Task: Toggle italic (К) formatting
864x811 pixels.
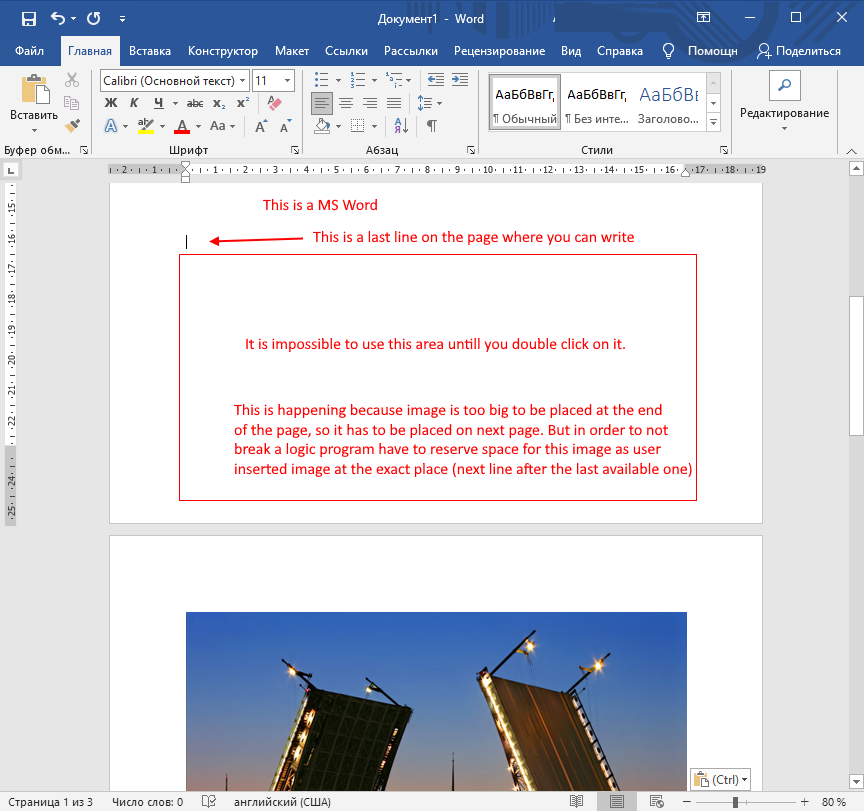Action: click(134, 102)
